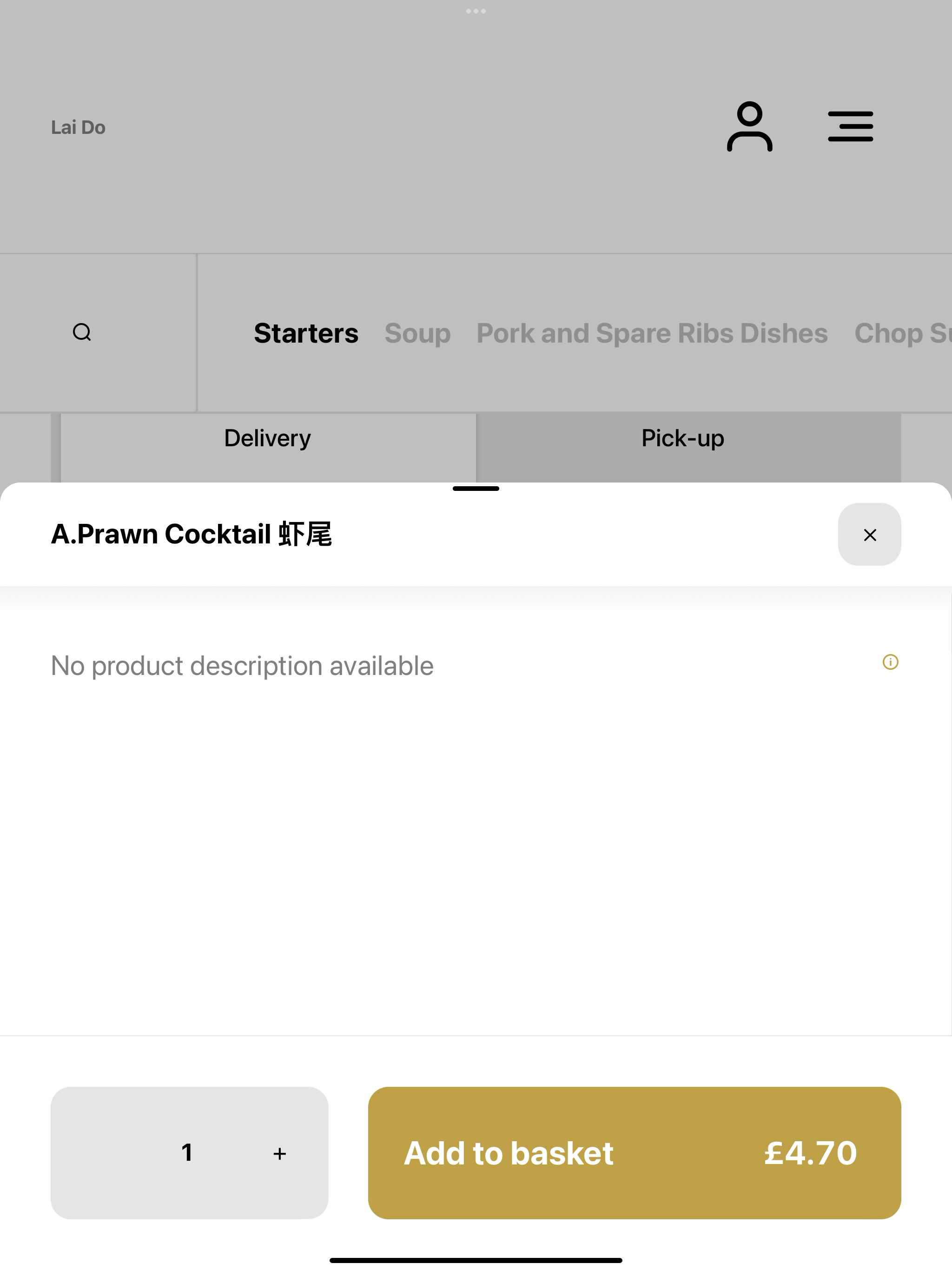Viewport: 952px width, 1270px height.
Task: Add Prawn Cocktail to basket
Action: pos(635,1153)
